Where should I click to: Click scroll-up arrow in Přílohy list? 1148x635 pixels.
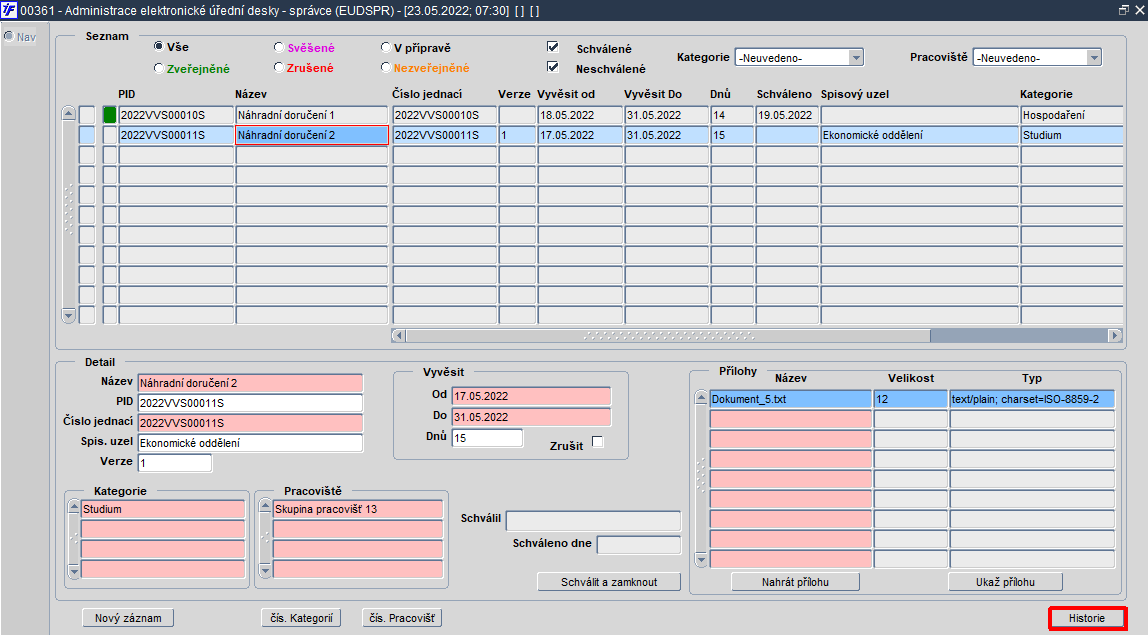coord(700,399)
